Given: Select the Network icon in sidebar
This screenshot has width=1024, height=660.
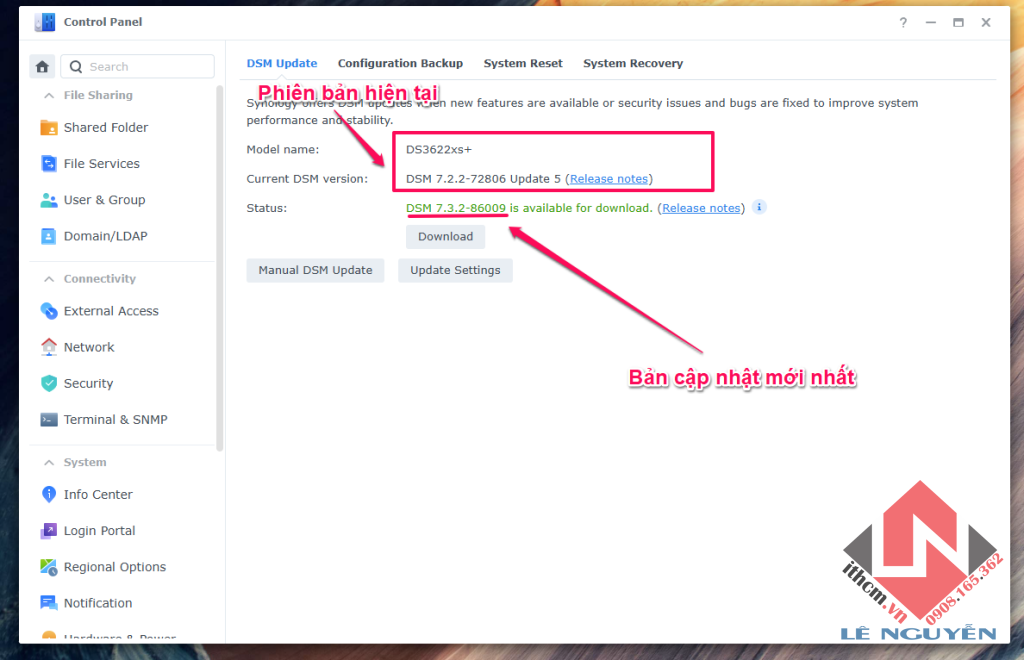Looking at the screenshot, I should click(x=47, y=346).
